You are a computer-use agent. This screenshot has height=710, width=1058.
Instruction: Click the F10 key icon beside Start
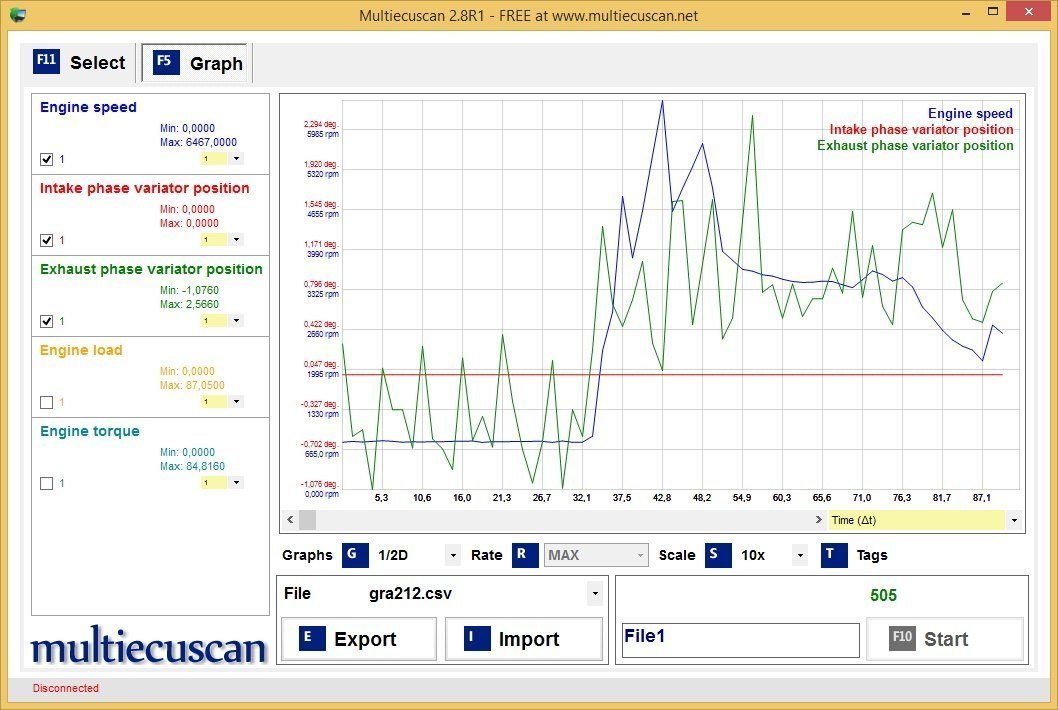pyautogui.click(x=902, y=639)
